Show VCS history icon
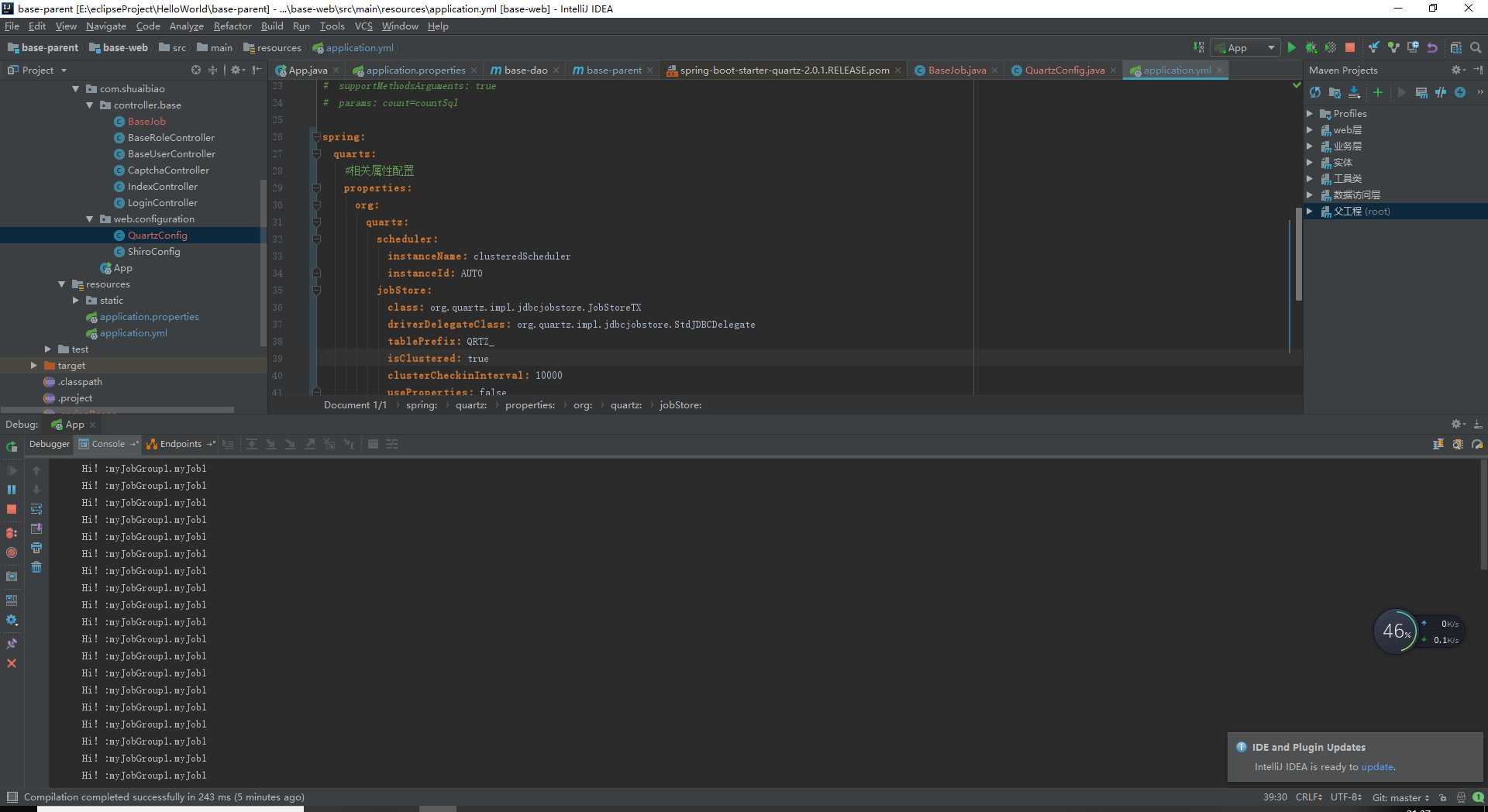The height and width of the screenshot is (812, 1488). coord(1413,48)
